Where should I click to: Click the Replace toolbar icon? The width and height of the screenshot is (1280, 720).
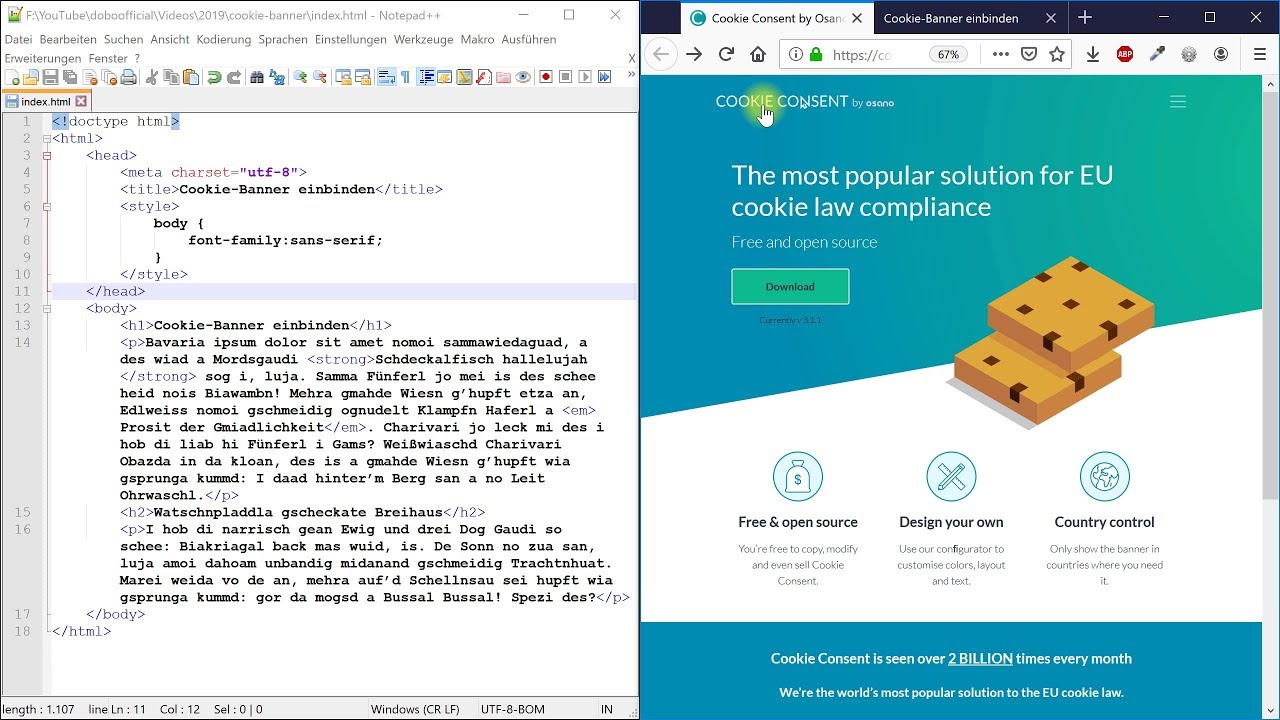click(276, 77)
